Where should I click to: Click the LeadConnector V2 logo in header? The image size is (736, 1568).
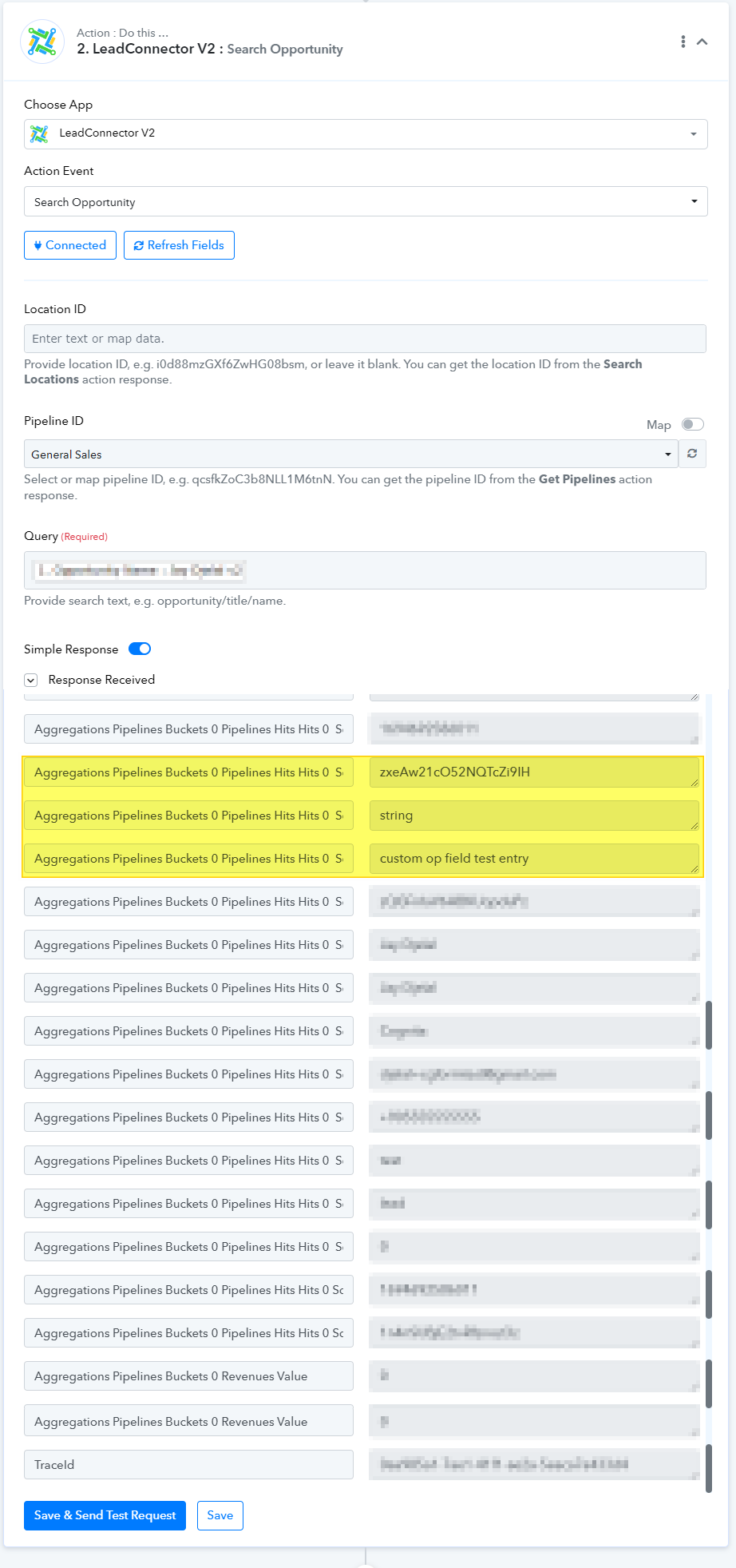[x=42, y=42]
